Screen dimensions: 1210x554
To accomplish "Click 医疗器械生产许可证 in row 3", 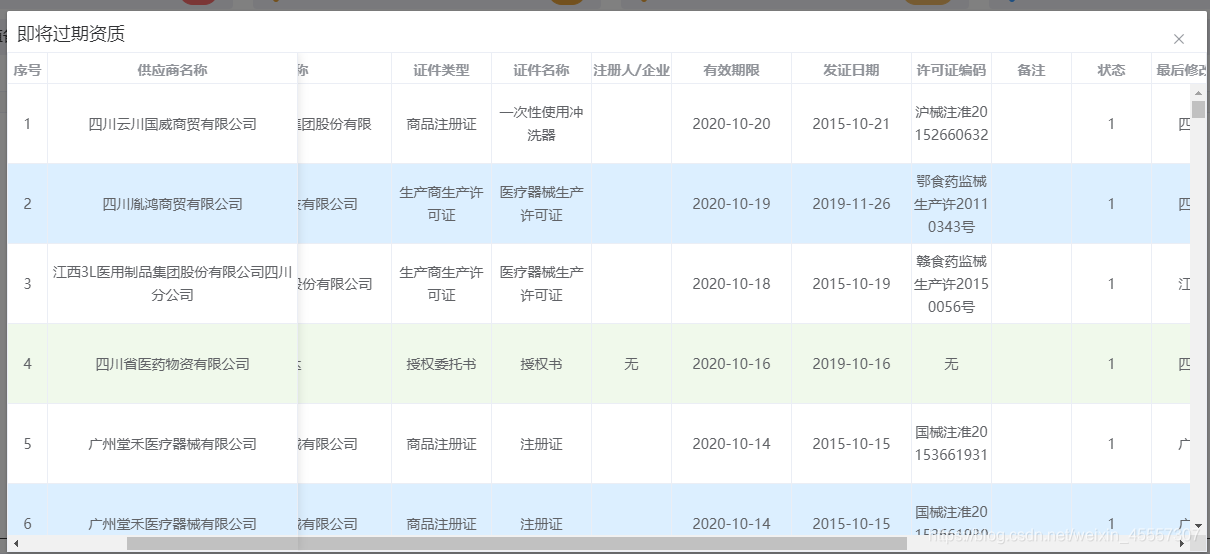I will pos(541,284).
